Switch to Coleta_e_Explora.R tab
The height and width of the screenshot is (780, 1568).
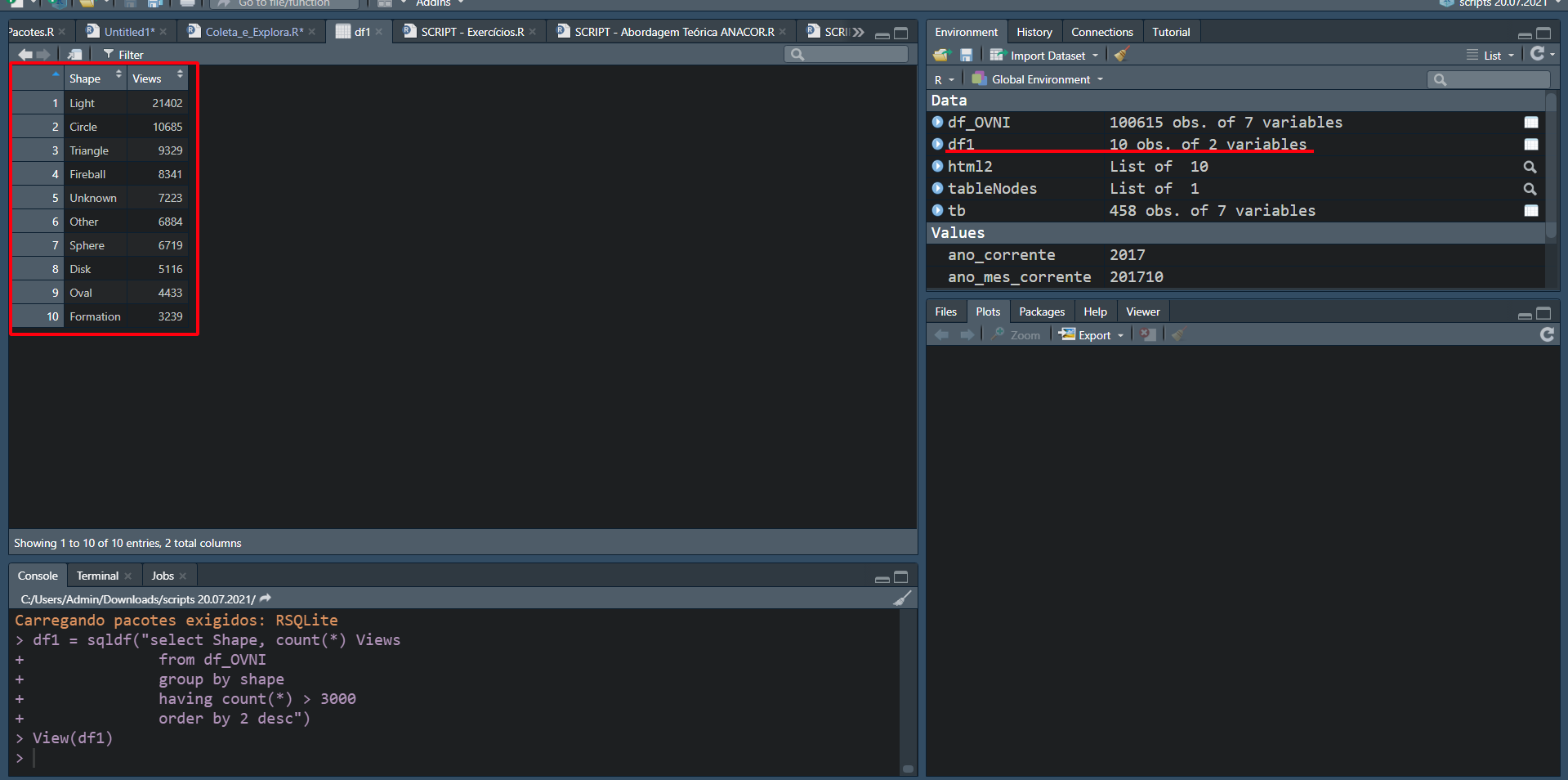pyautogui.click(x=253, y=32)
